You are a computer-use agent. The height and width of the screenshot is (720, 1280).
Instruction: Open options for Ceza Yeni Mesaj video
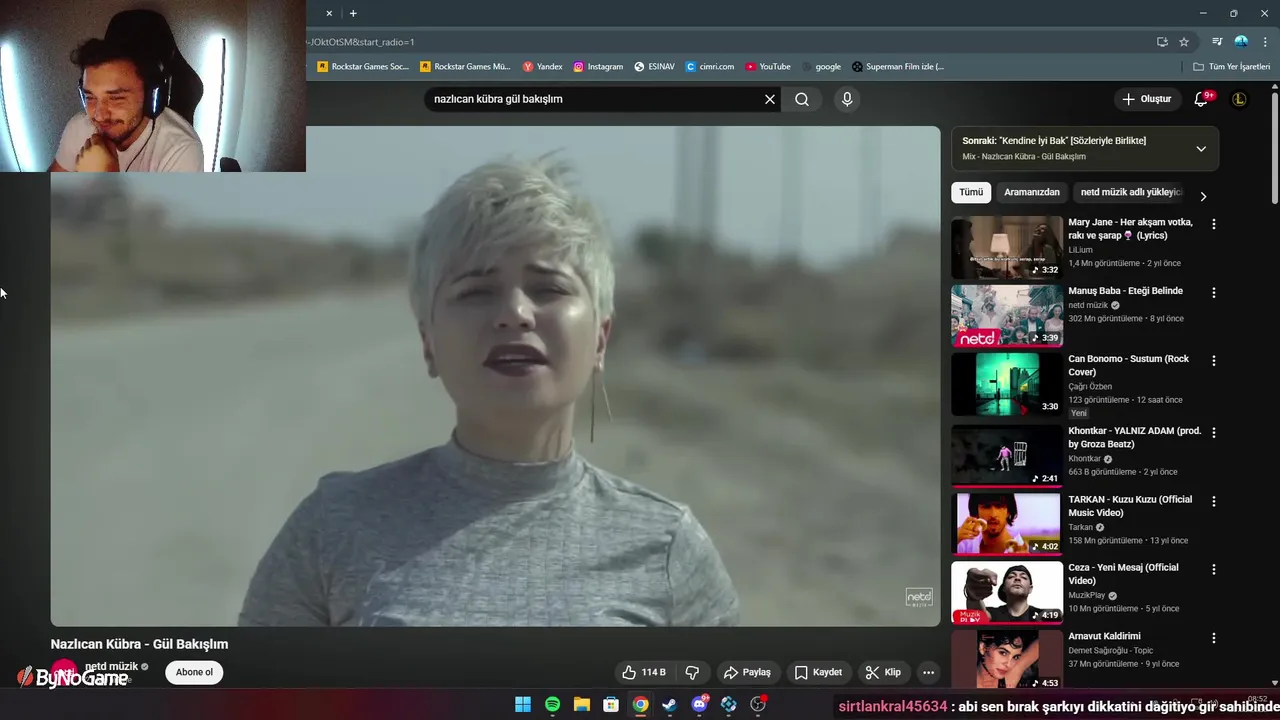click(1214, 569)
